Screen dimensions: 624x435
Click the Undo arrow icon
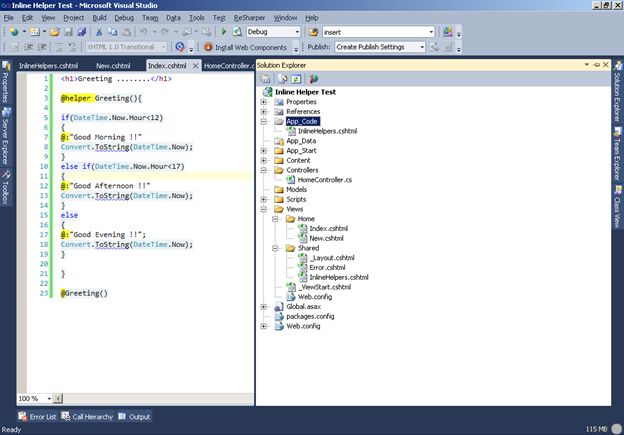coord(144,32)
